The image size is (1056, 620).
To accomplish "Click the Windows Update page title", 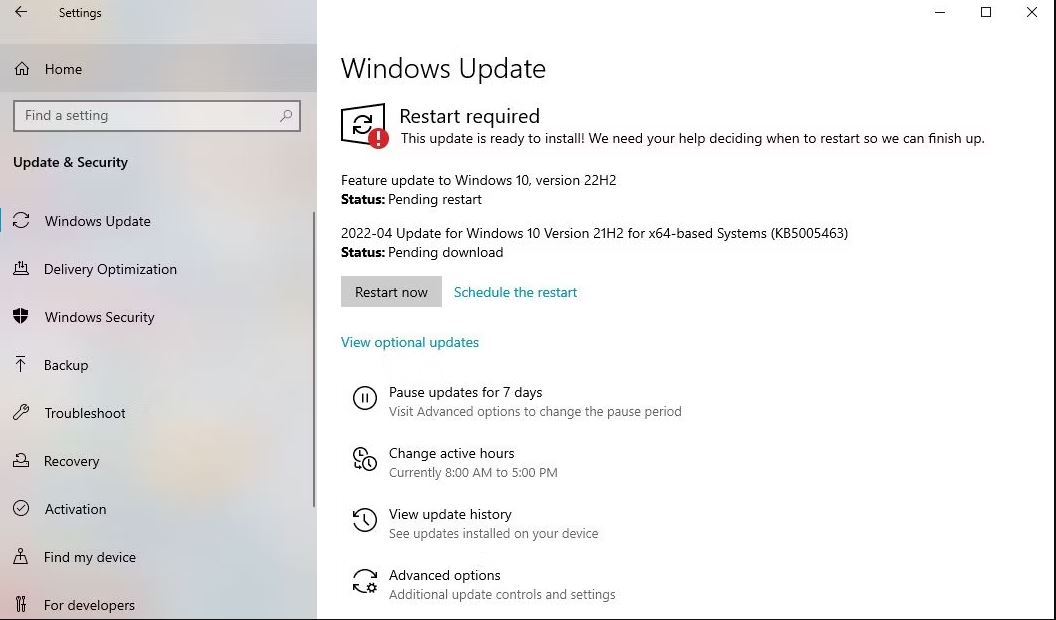I will (443, 69).
